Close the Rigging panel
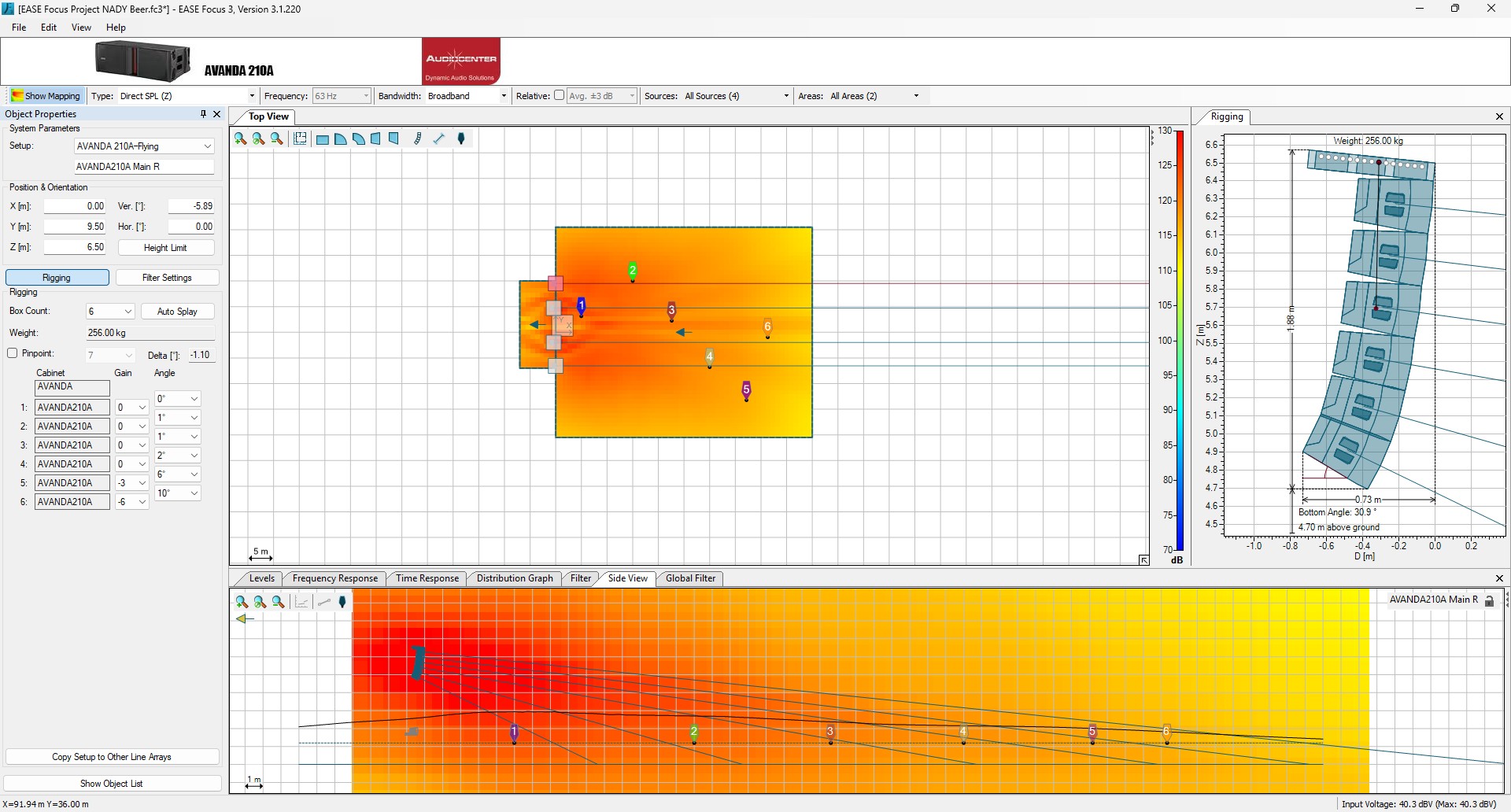This screenshot has height=812, width=1511. tap(1499, 116)
